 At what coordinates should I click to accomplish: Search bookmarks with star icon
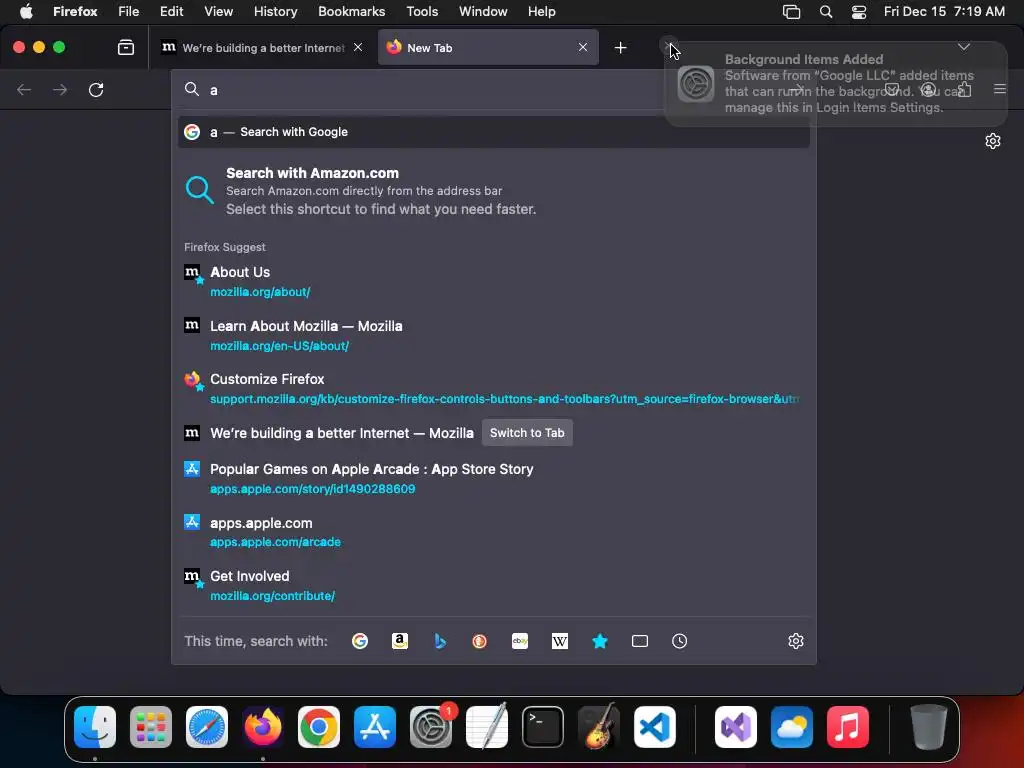[600, 641]
